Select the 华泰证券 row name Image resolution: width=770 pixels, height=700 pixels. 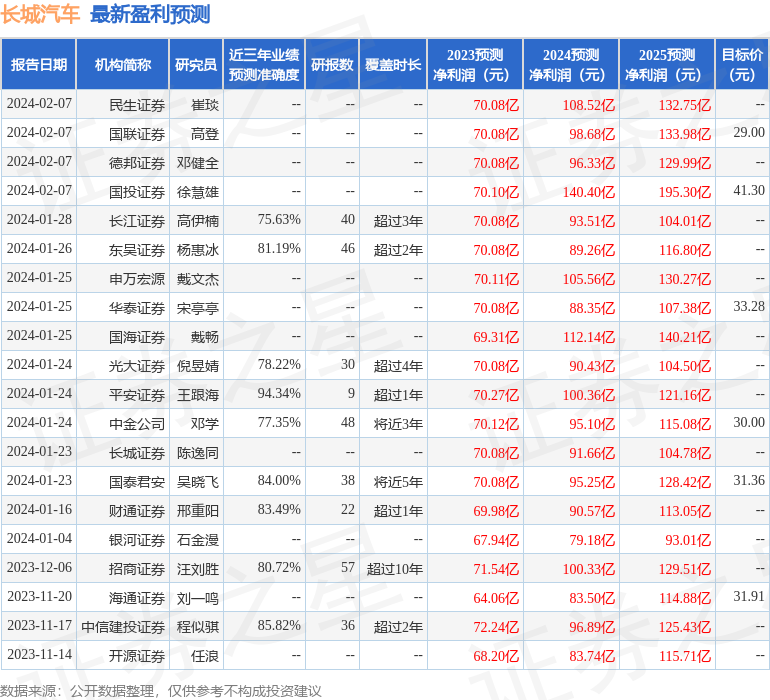pyautogui.click(x=137, y=308)
